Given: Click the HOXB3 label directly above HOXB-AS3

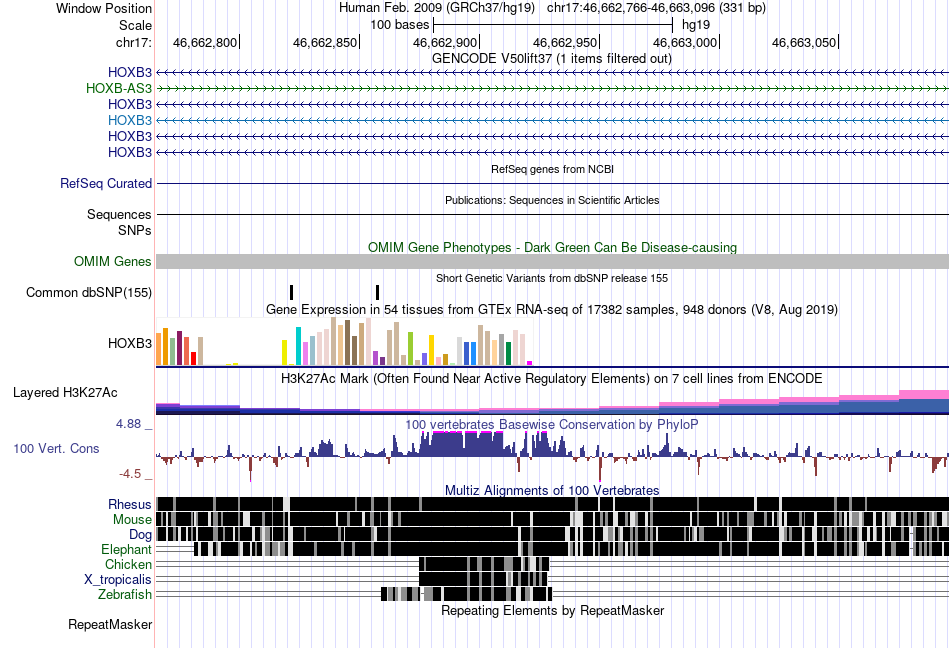Looking at the screenshot, I should pos(130,73).
